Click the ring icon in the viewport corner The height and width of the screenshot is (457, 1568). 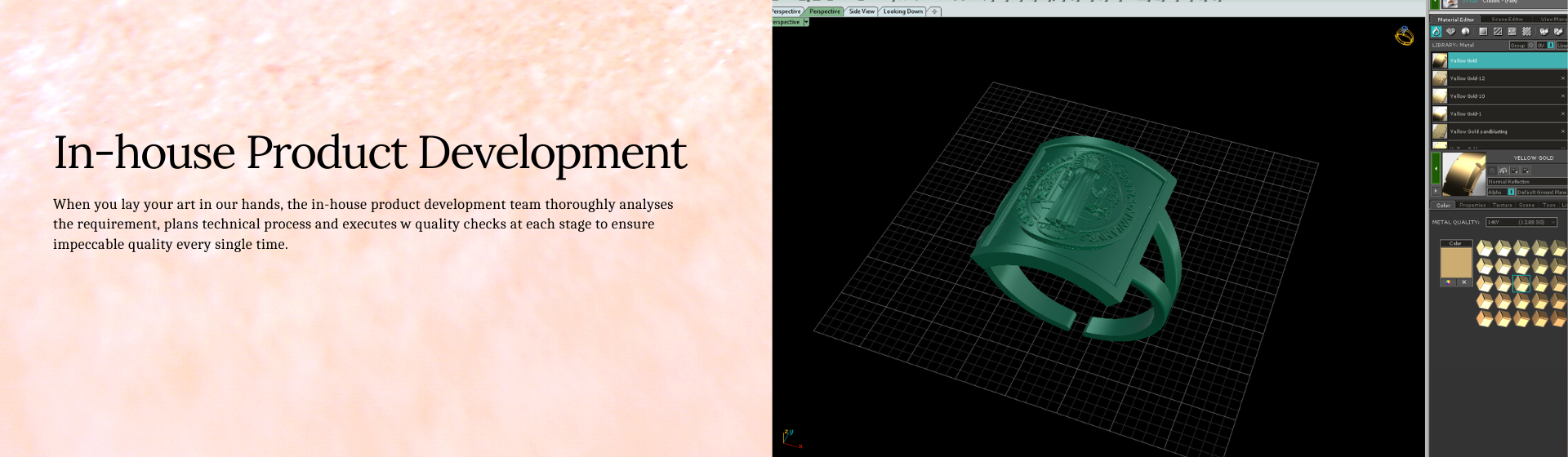[x=1404, y=36]
